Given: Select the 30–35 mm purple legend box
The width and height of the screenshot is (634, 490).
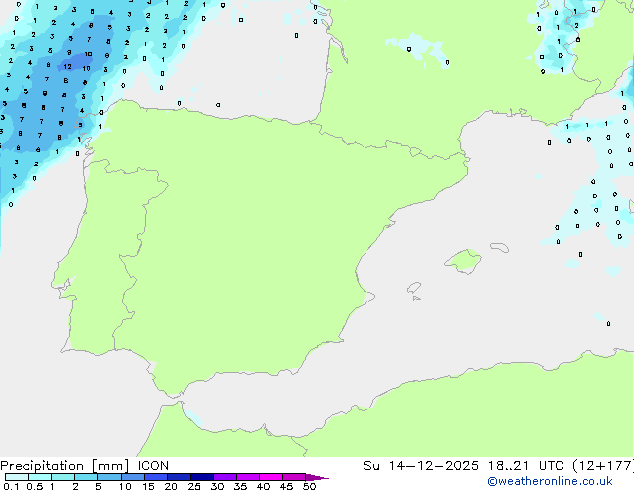Looking at the screenshot, I should tap(225, 477).
